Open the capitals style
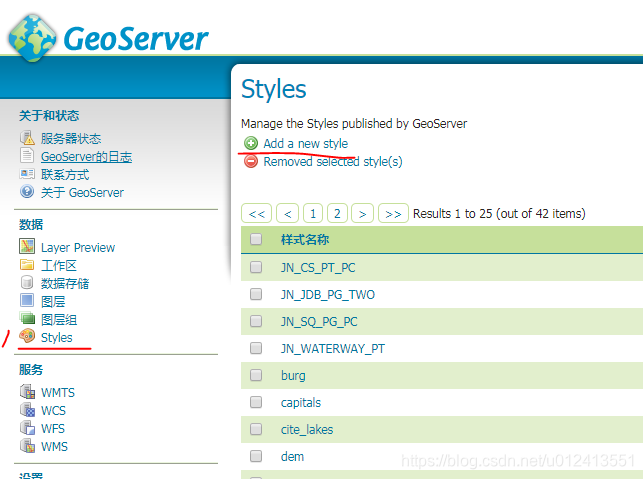 [301, 403]
